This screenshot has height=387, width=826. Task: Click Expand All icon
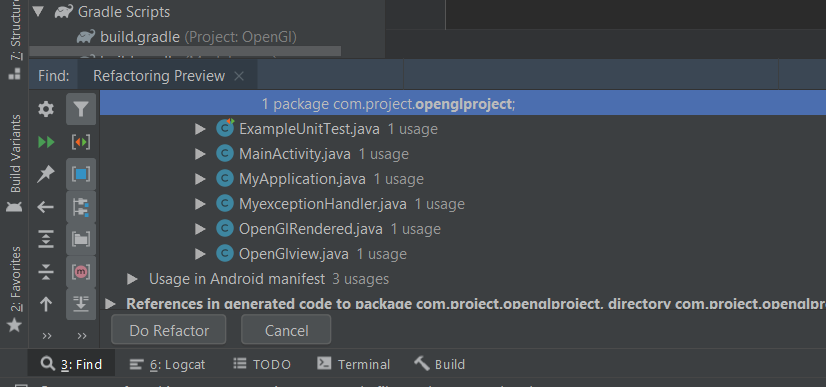46,240
